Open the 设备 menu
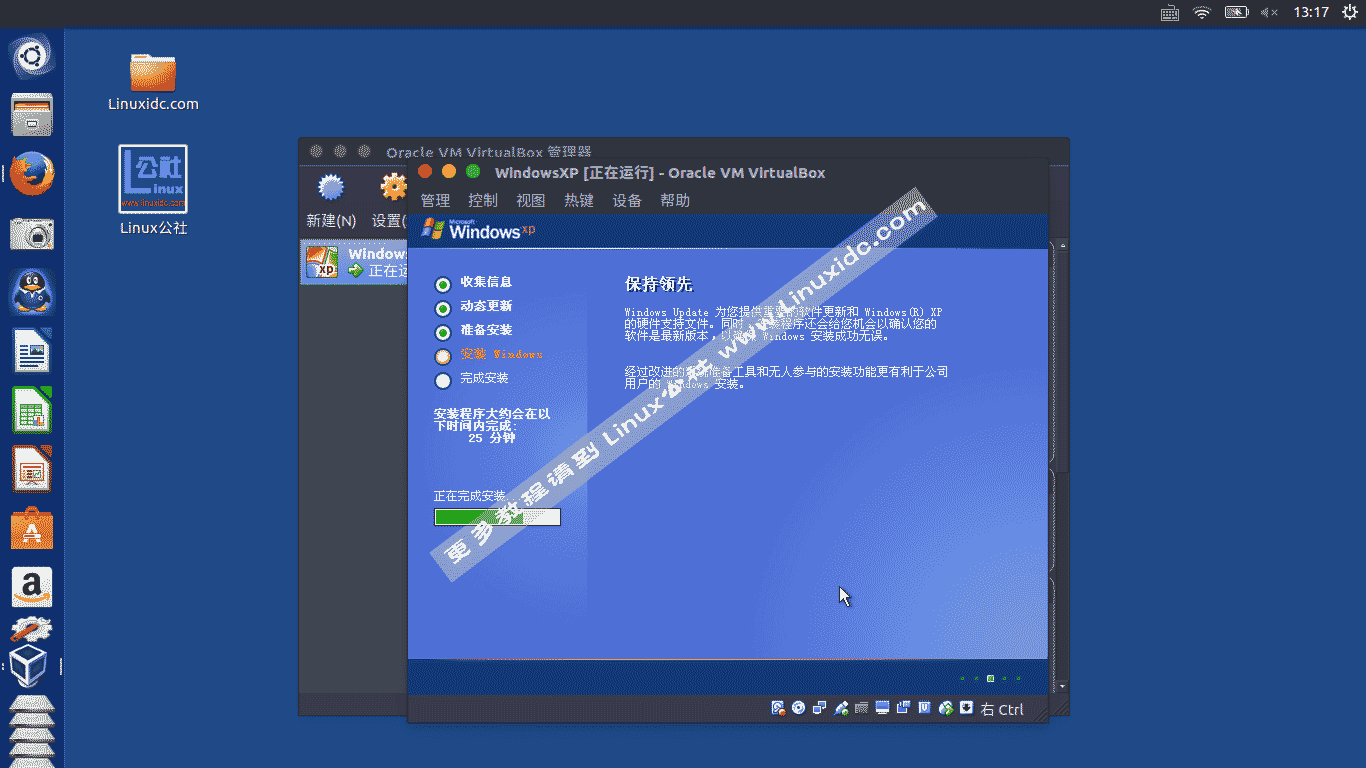 point(627,200)
